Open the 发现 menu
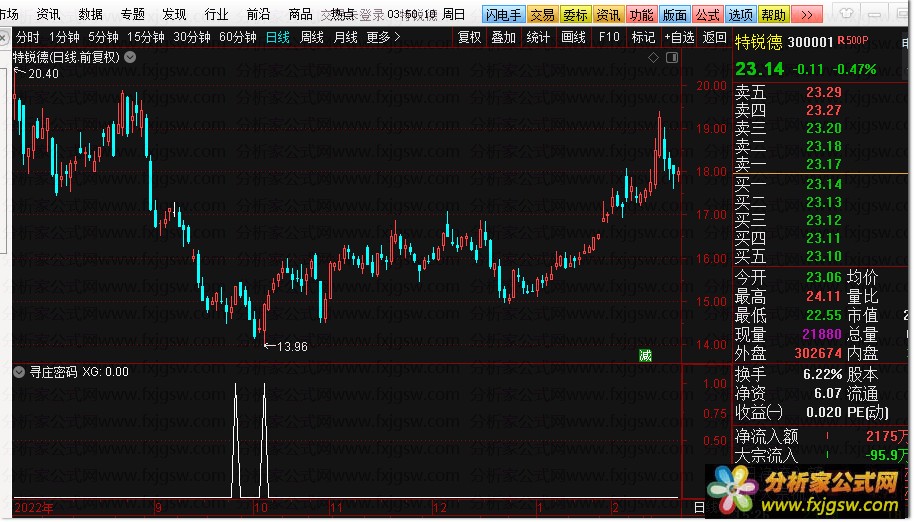 coord(174,14)
